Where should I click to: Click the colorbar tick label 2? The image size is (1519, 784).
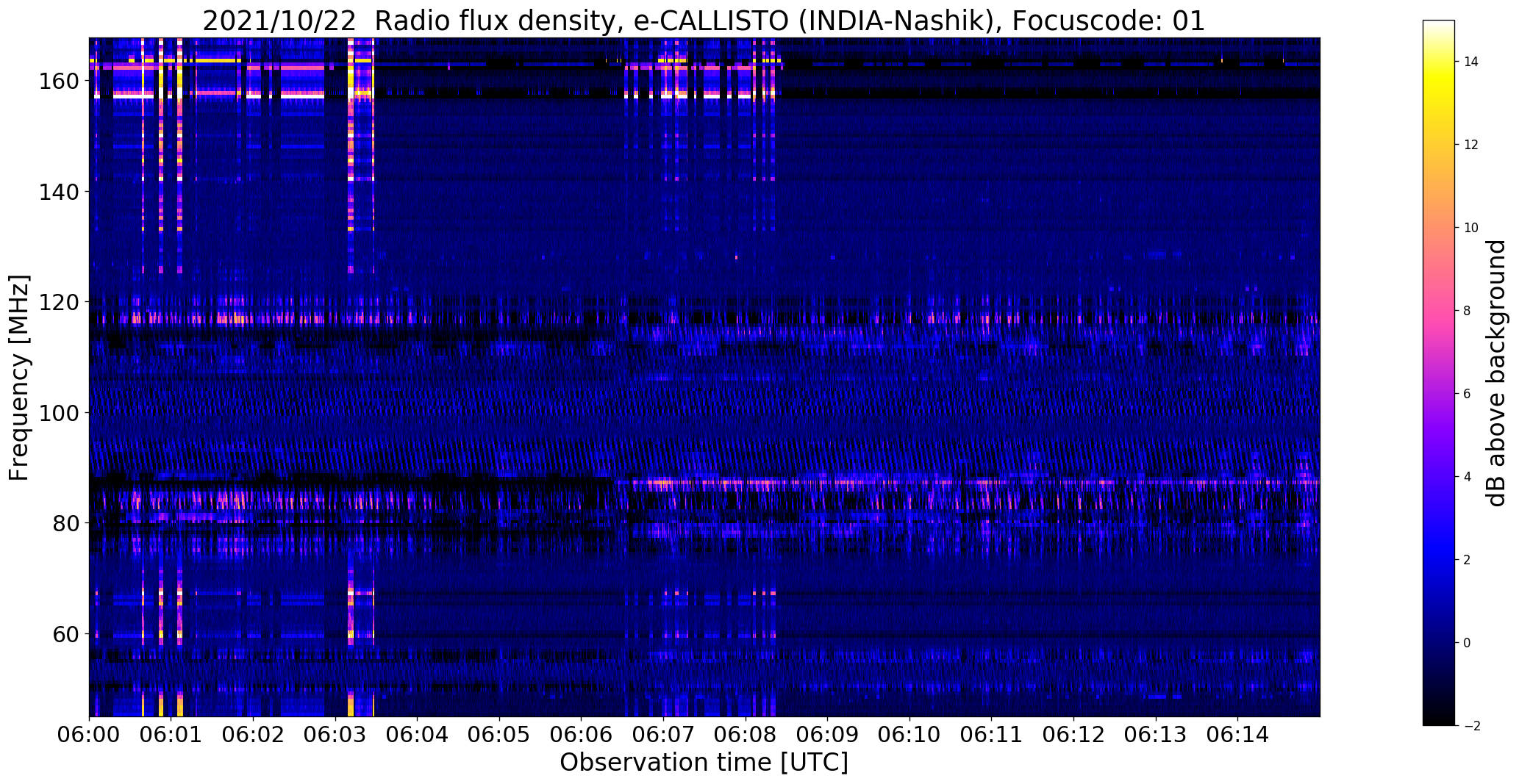pyautogui.click(x=1468, y=560)
